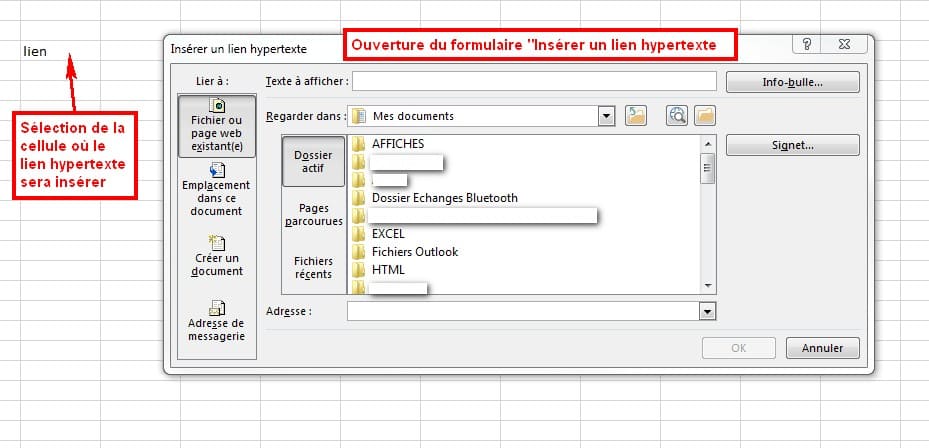This screenshot has width=929, height=448.
Task: Switch to 'Pages parcourues' view
Action: coord(313,214)
